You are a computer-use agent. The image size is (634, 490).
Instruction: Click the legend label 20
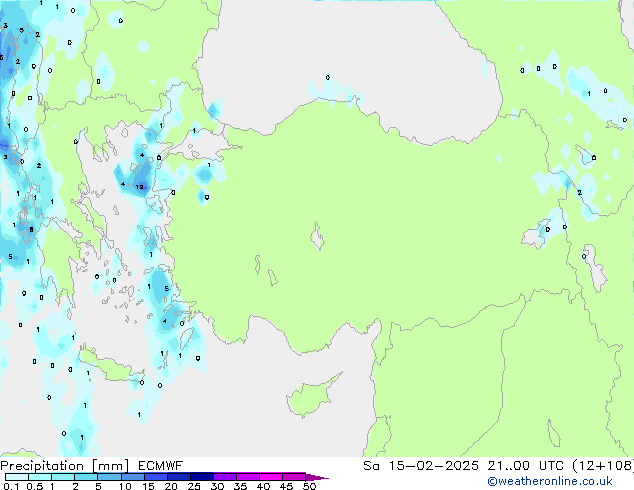point(171,486)
